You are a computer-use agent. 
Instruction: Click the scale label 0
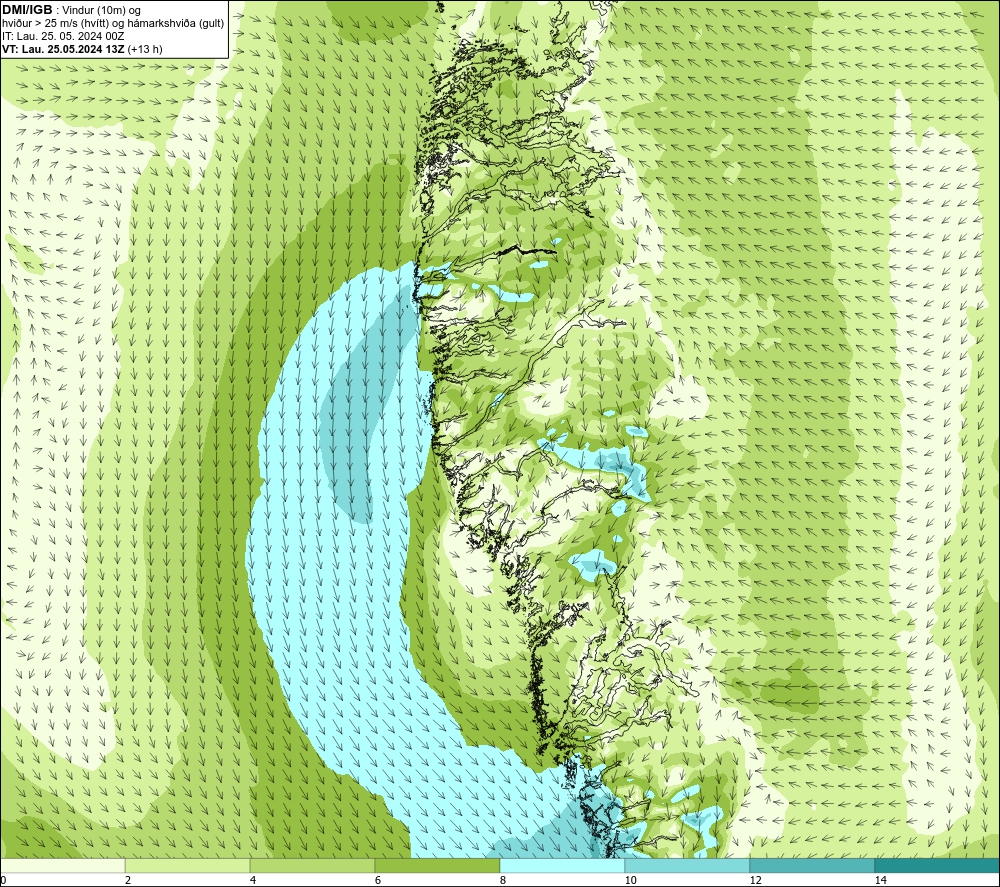(x=3, y=881)
